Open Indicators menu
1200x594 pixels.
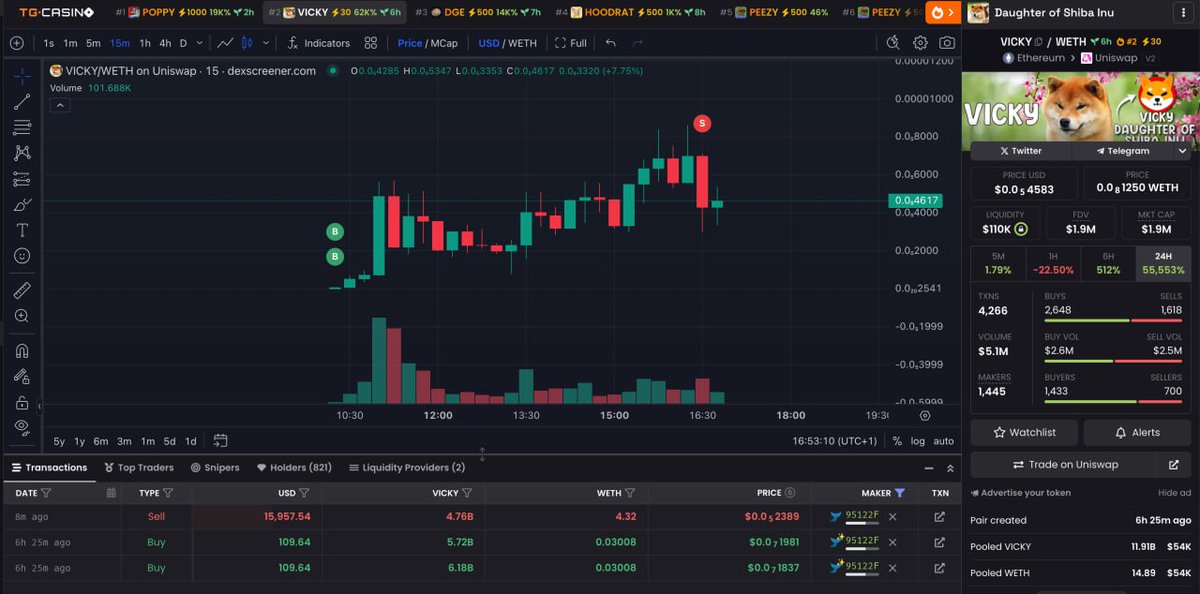318,43
